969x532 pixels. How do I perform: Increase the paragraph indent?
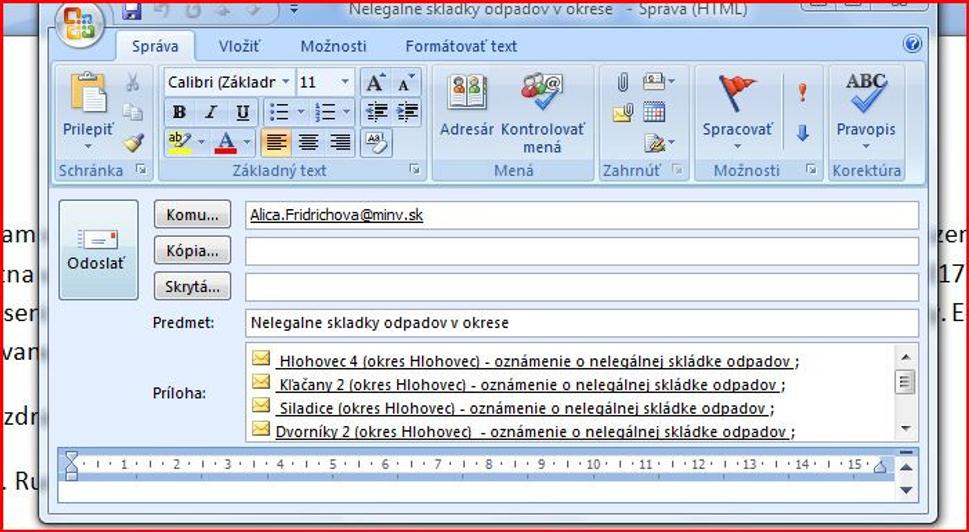pyautogui.click(x=407, y=112)
